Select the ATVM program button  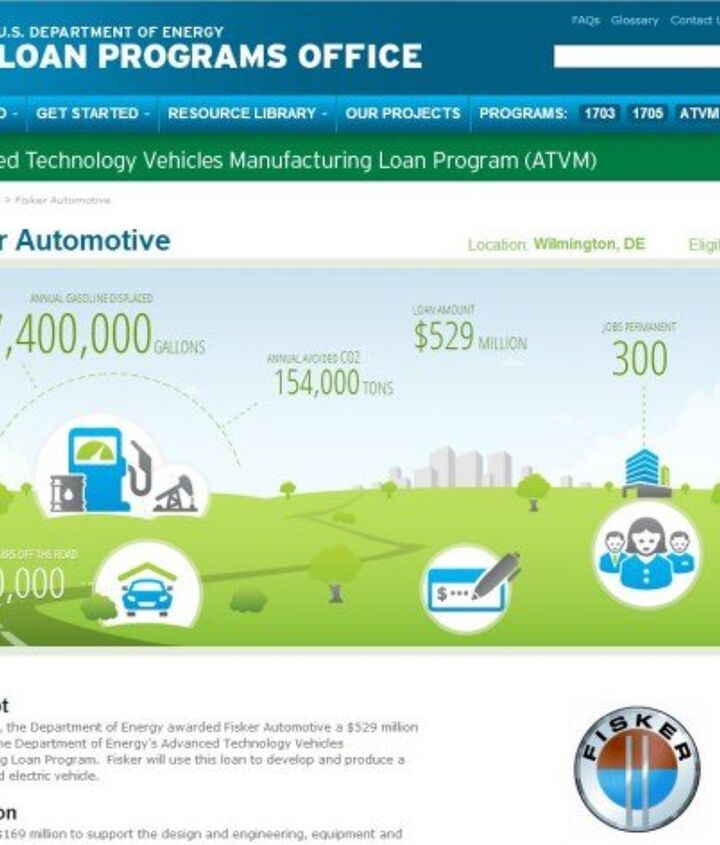698,114
